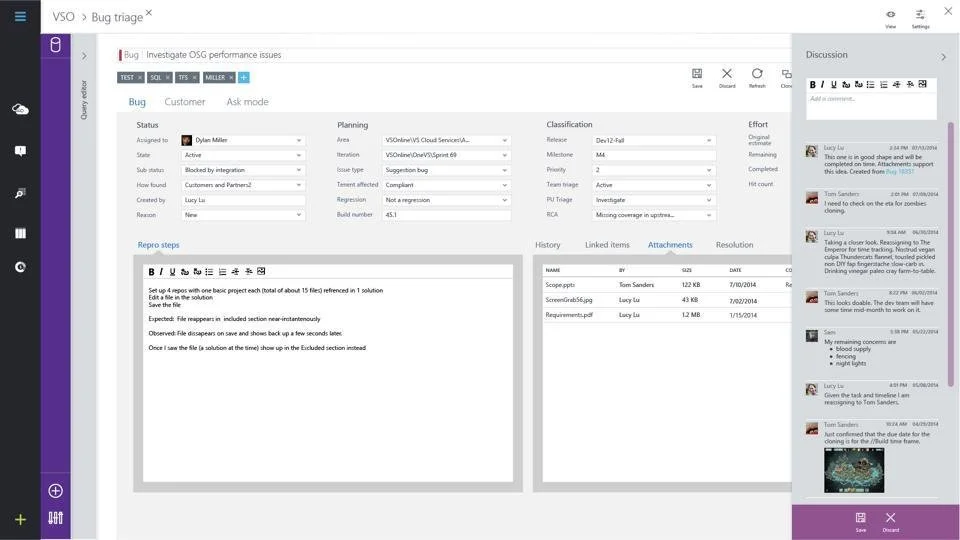960x540 pixels.
Task: Open the History tab
Action: (547, 245)
